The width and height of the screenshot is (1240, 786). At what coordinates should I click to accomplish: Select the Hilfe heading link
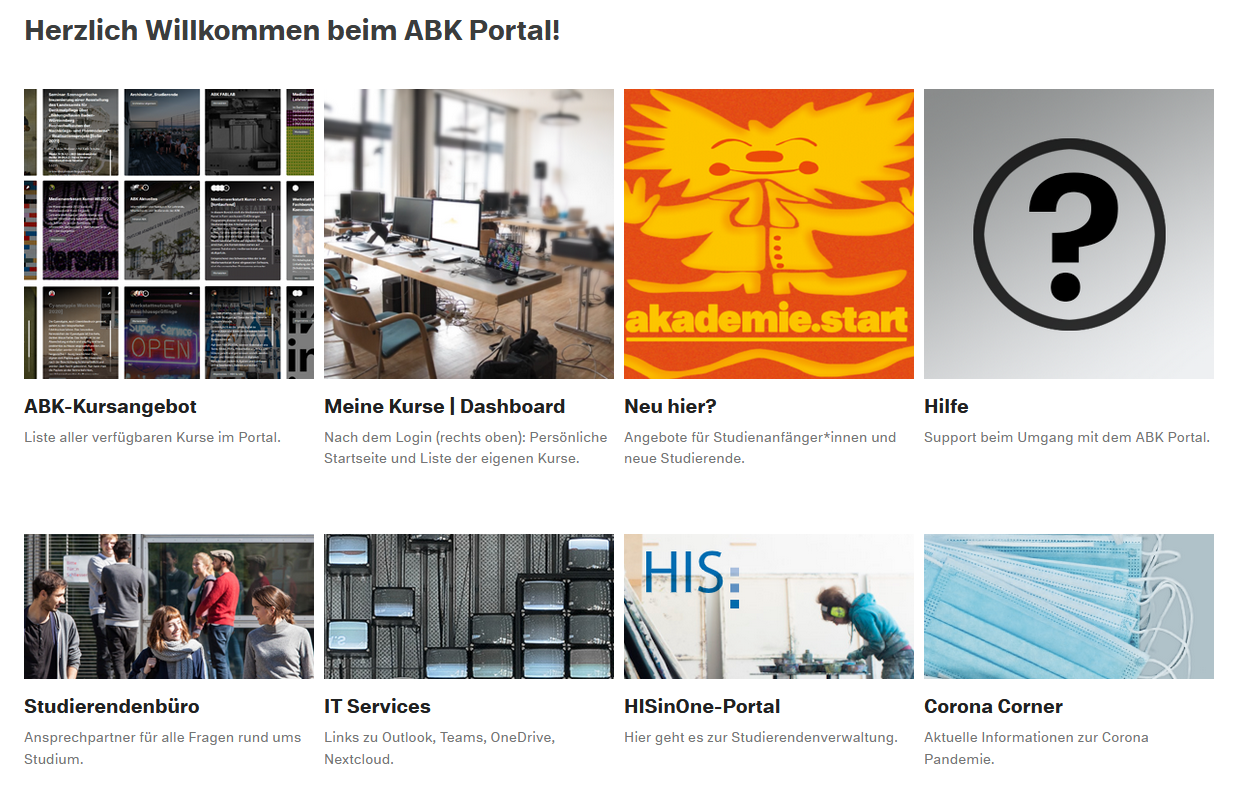point(946,406)
